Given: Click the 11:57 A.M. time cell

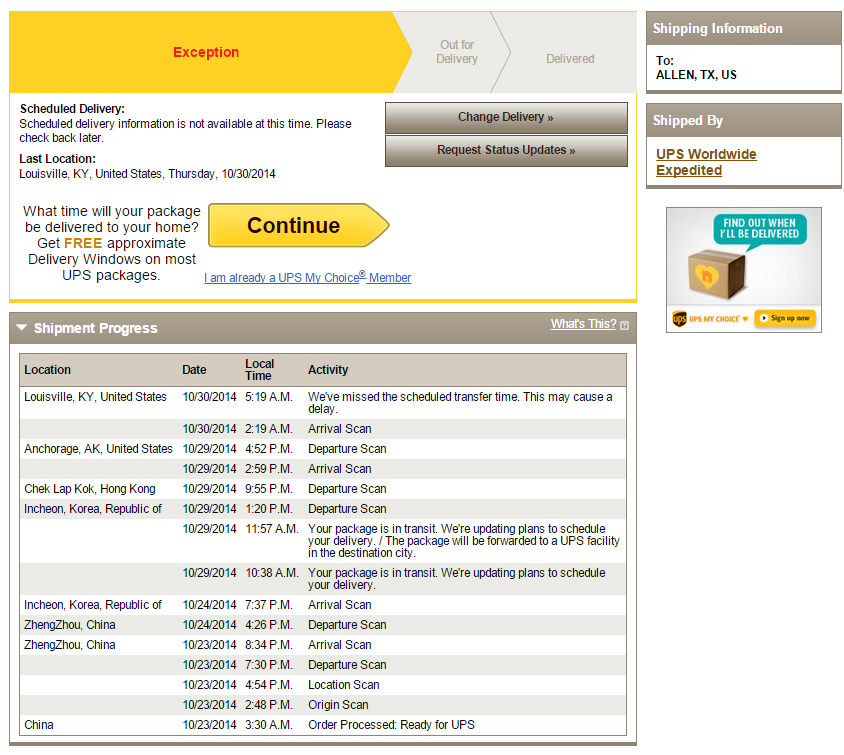Looking at the screenshot, I should pyautogui.click(x=272, y=528).
